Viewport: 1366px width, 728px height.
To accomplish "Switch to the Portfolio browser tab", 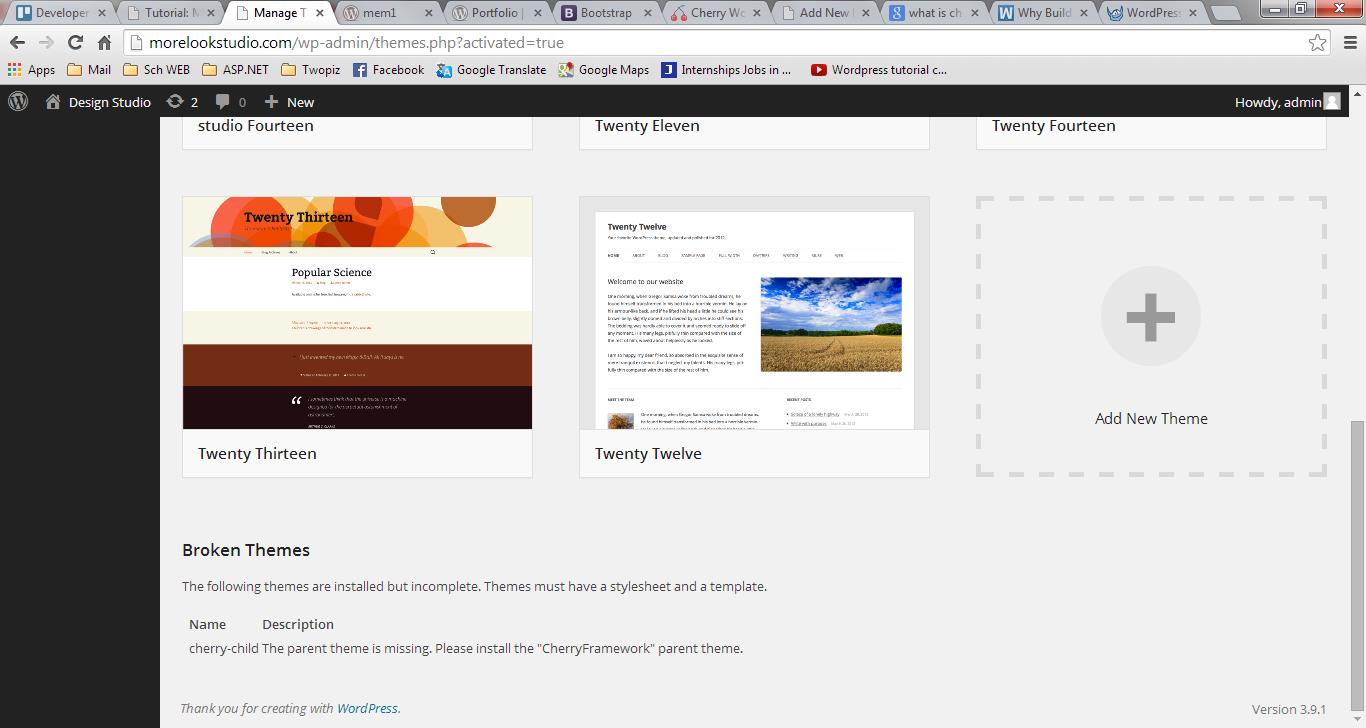I will tap(498, 13).
